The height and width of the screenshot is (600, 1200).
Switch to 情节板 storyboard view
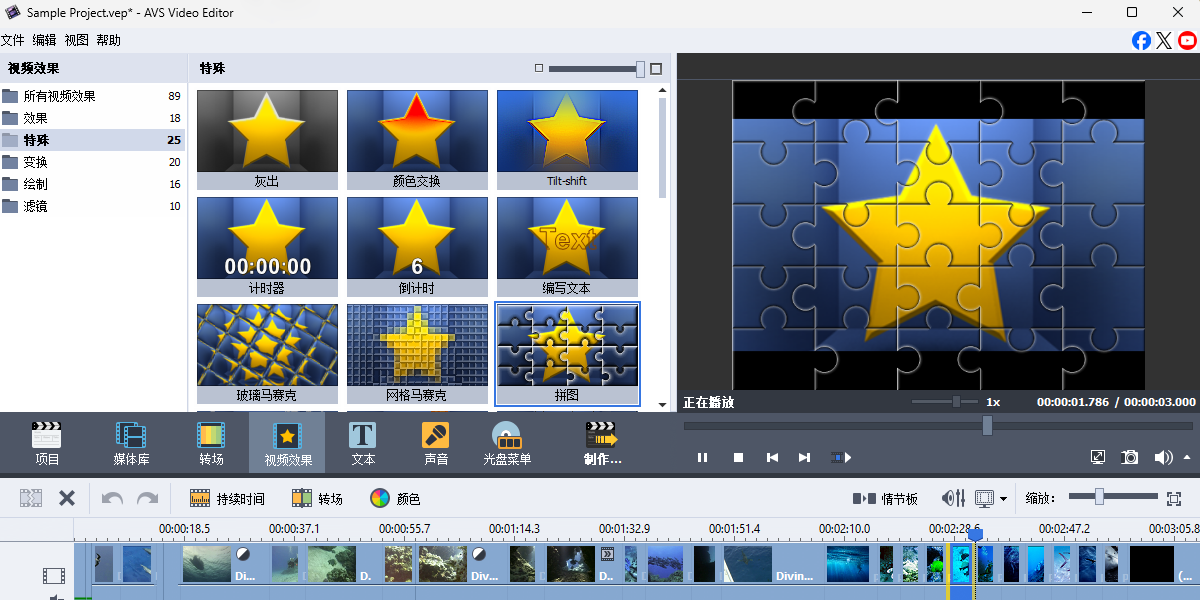884,498
